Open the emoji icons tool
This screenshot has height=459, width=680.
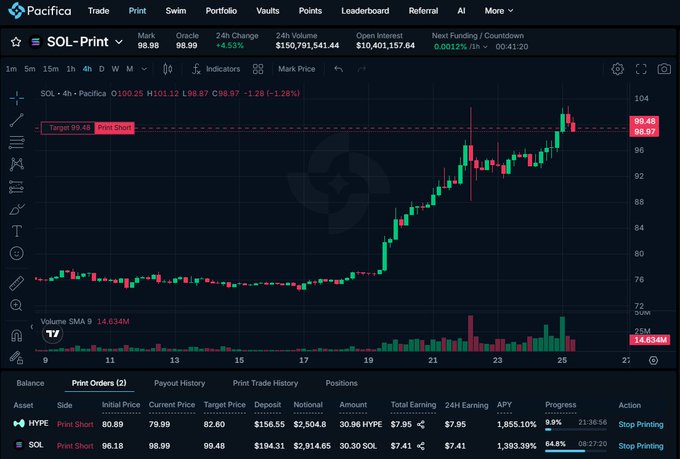coord(16,253)
